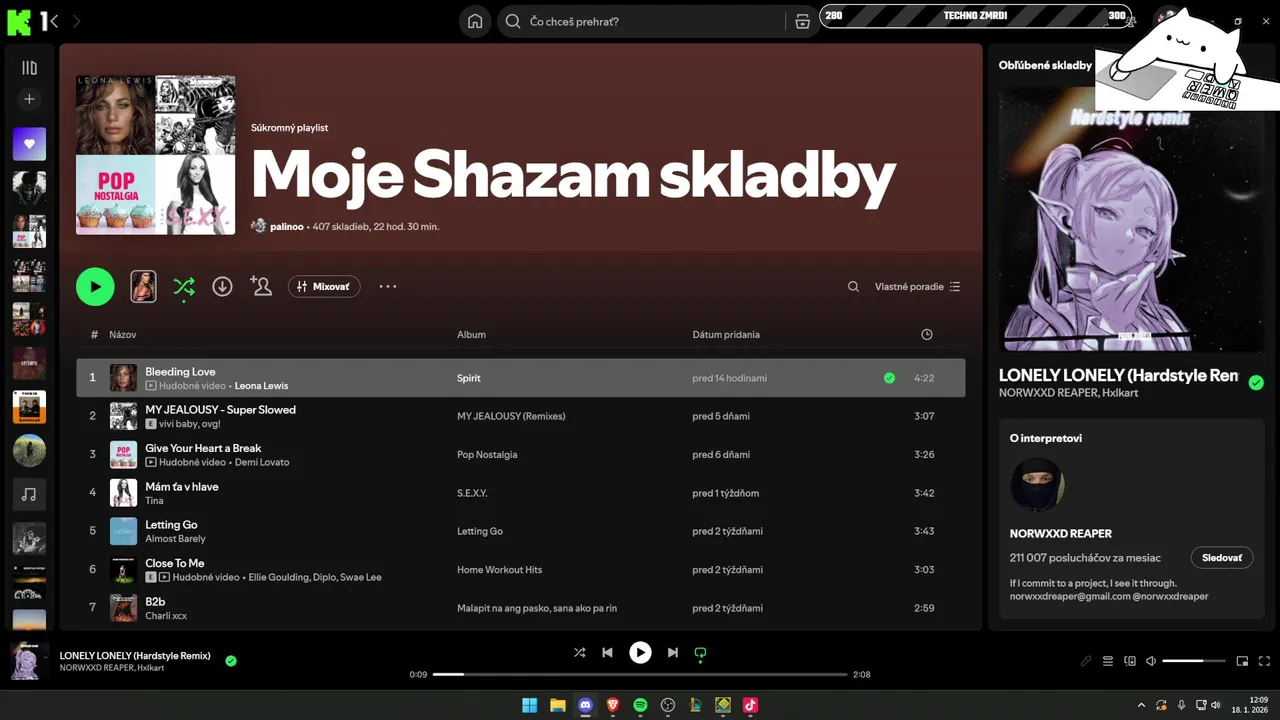The height and width of the screenshot is (720, 1280).
Task: Open Brave browser from the taskbar
Action: point(613,705)
